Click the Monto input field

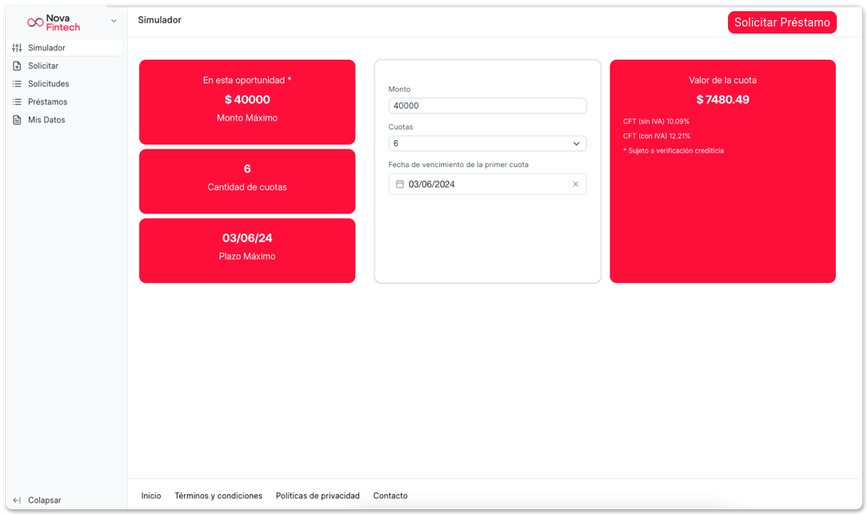[x=487, y=106]
